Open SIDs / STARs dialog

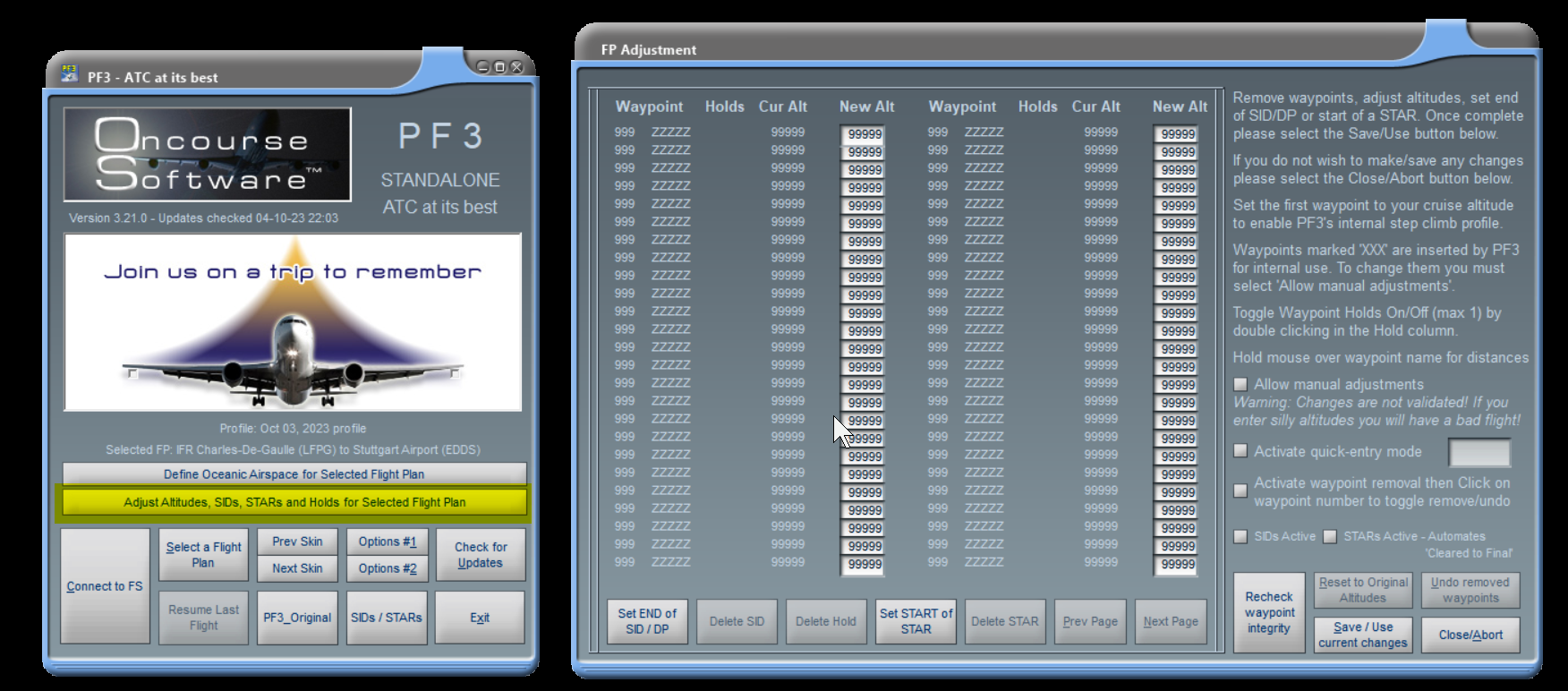[x=387, y=618]
